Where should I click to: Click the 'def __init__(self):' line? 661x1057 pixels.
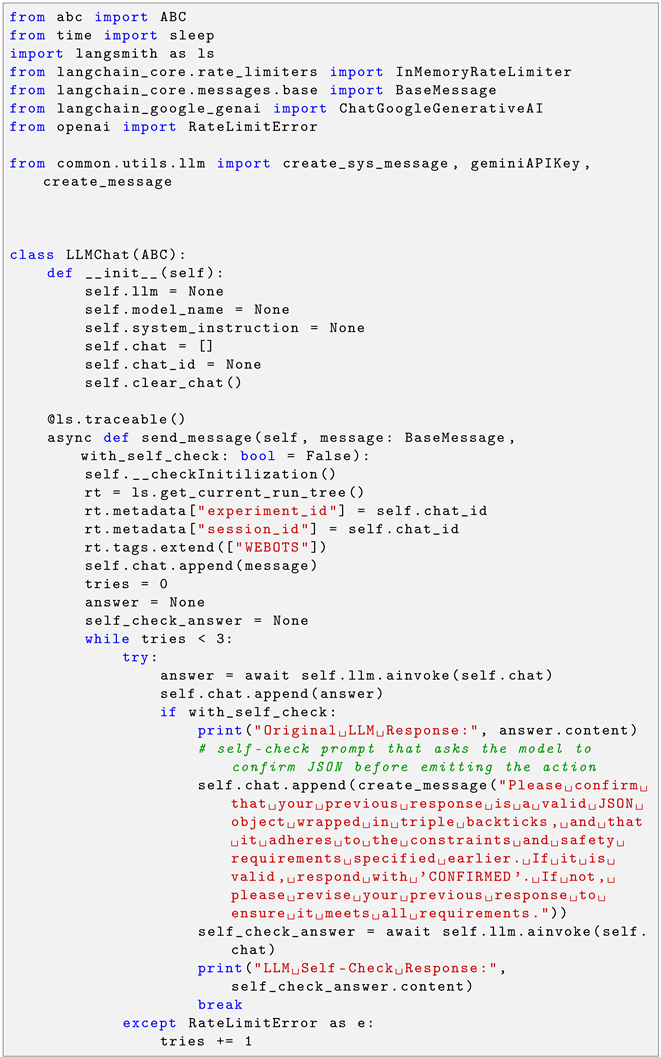click(x=135, y=273)
